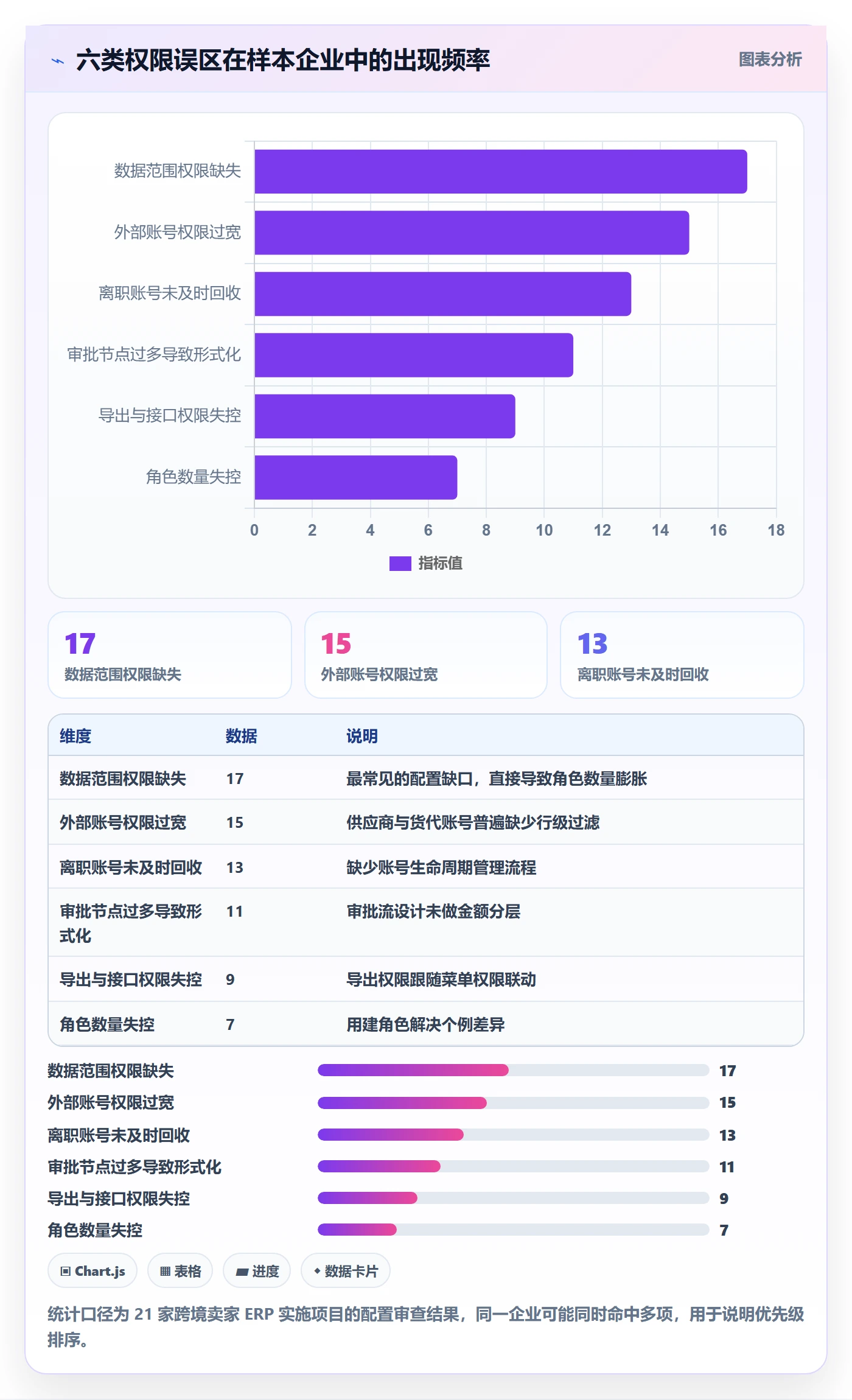Click the 数据范围权限缺失 y-axis label
Screen dimensions: 852x1400
click(x=178, y=171)
